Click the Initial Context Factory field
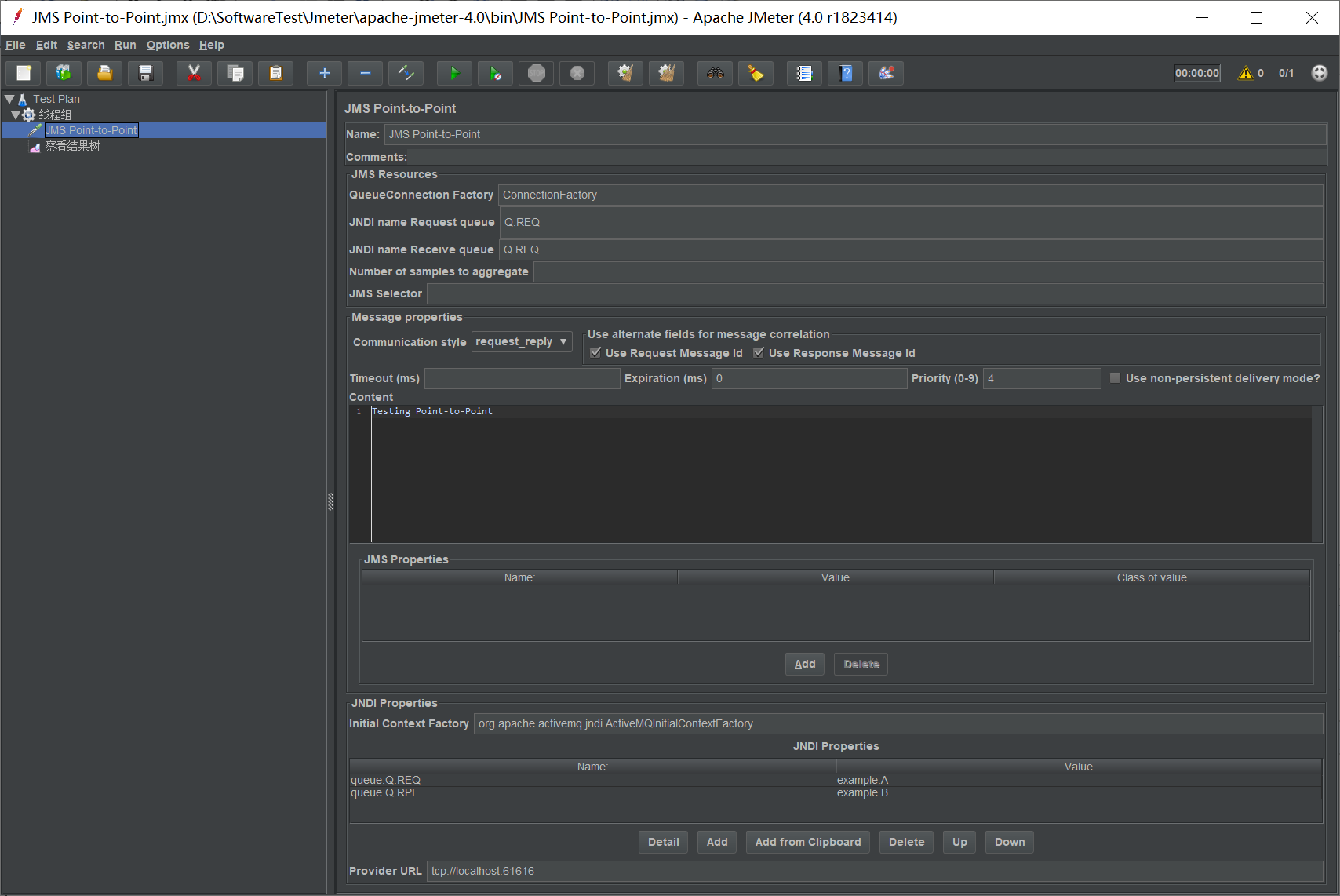The height and width of the screenshot is (896, 1340). [898, 723]
